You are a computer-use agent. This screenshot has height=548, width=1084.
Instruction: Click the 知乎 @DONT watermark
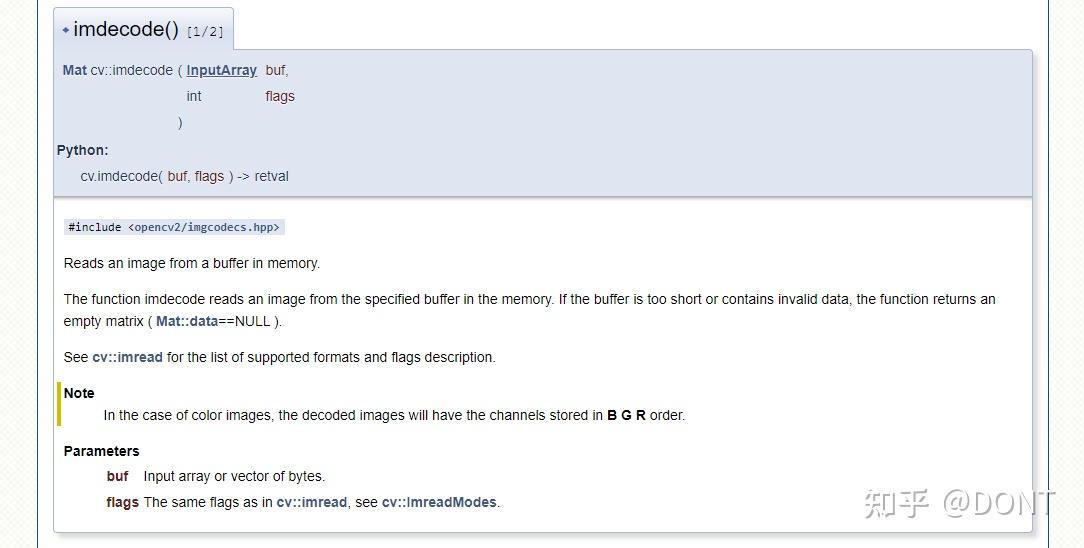point(958,503)
